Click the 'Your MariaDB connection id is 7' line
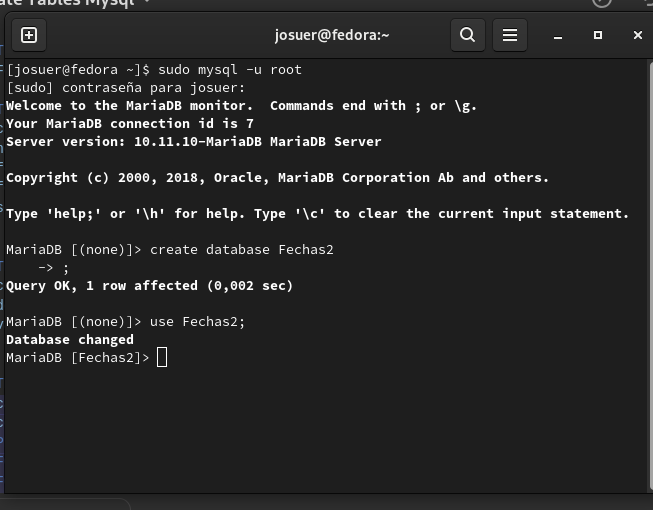Viewport: 653px width, 510px height. click(130, 124)
